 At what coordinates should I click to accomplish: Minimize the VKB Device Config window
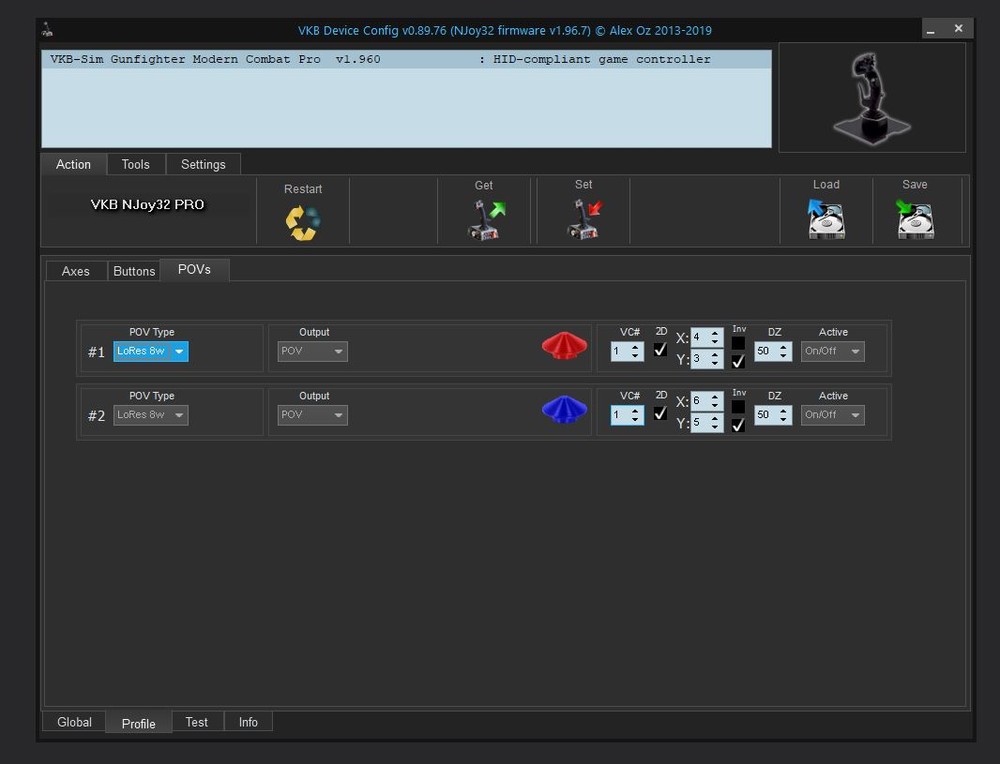(931, 29)
